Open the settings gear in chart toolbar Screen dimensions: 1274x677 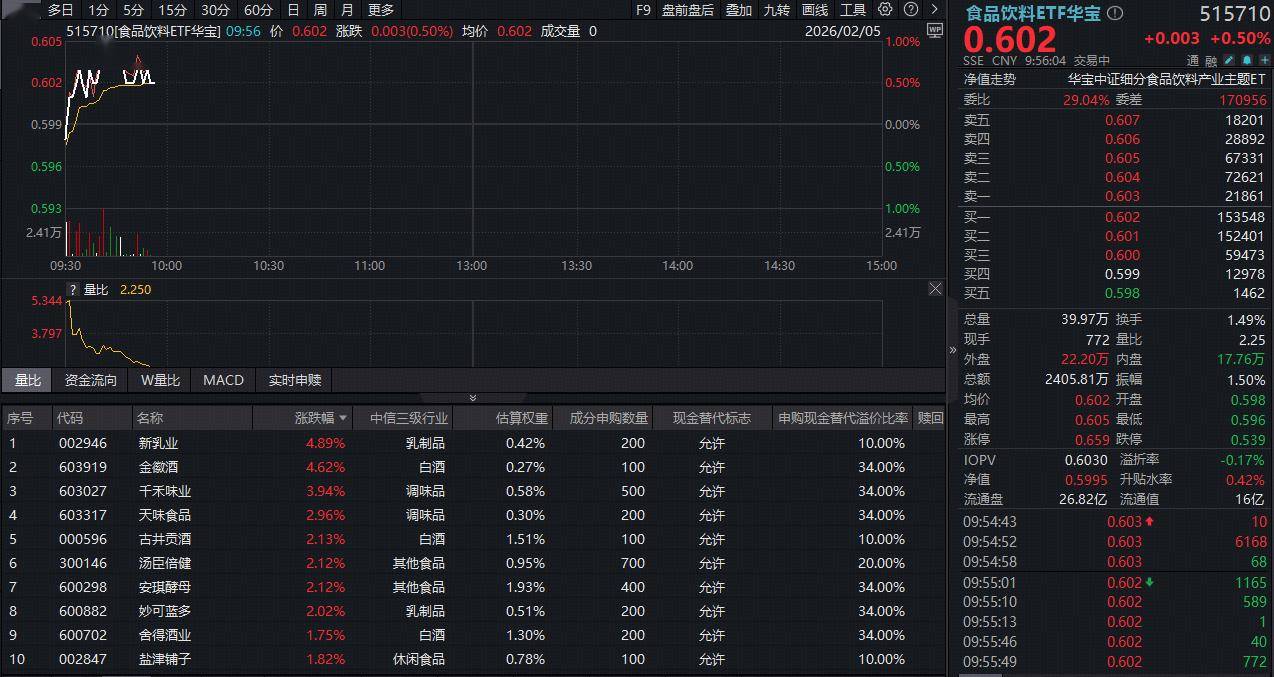[x=885, y=10]
